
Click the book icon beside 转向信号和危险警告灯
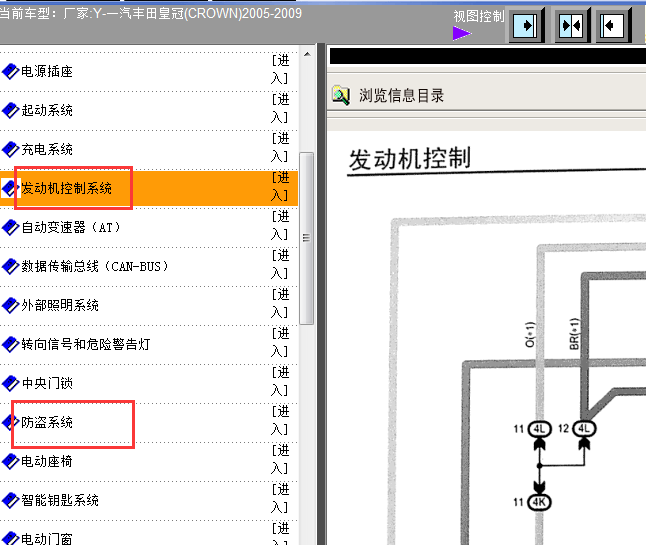point(10,344)
